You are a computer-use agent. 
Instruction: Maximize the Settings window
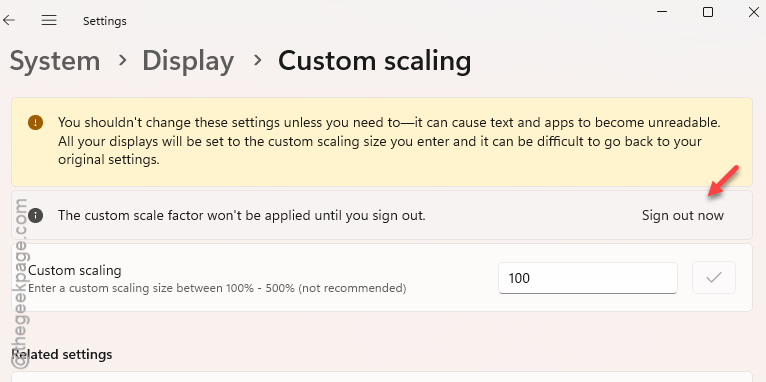[x=708, y=12]
